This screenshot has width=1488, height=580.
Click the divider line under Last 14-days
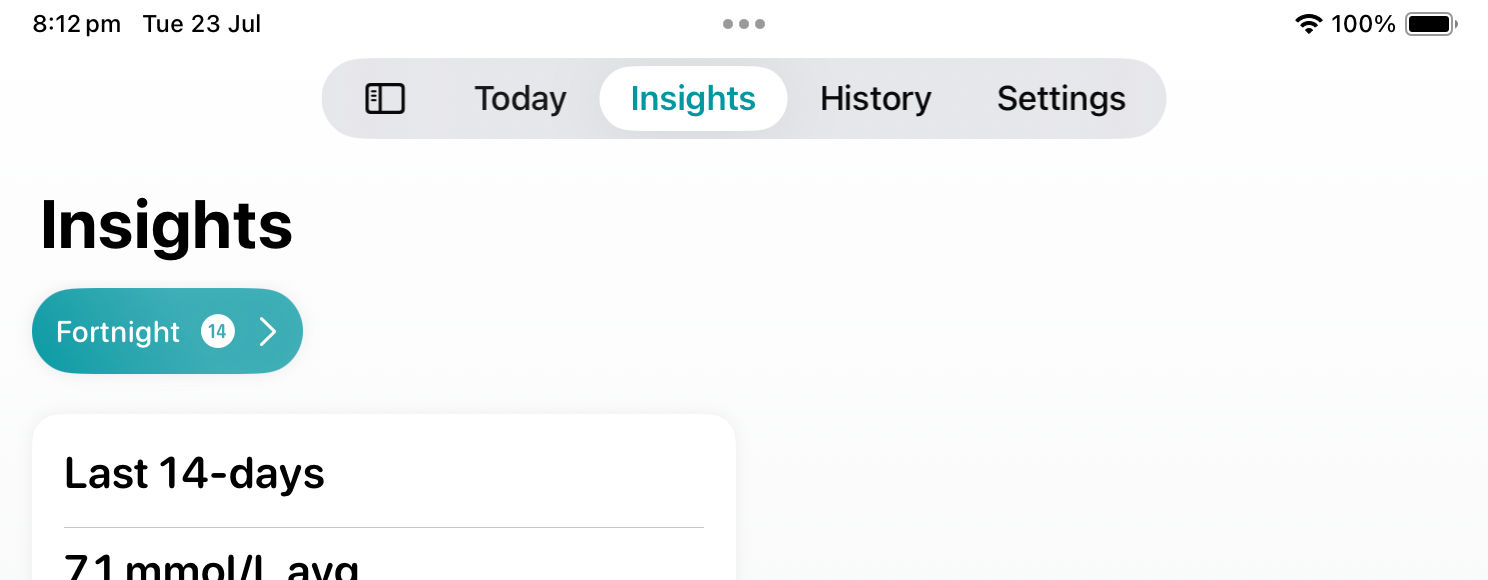[384, 527]
